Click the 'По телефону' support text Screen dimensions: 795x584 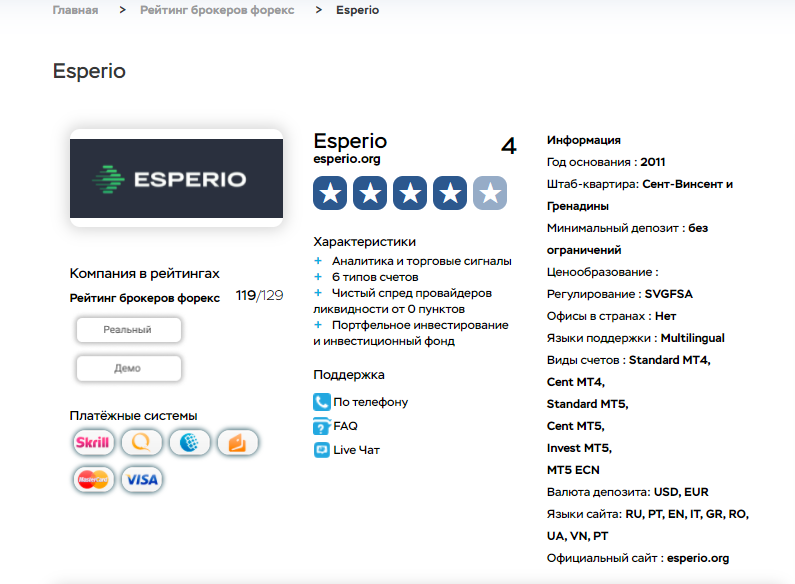click(371, 402)
